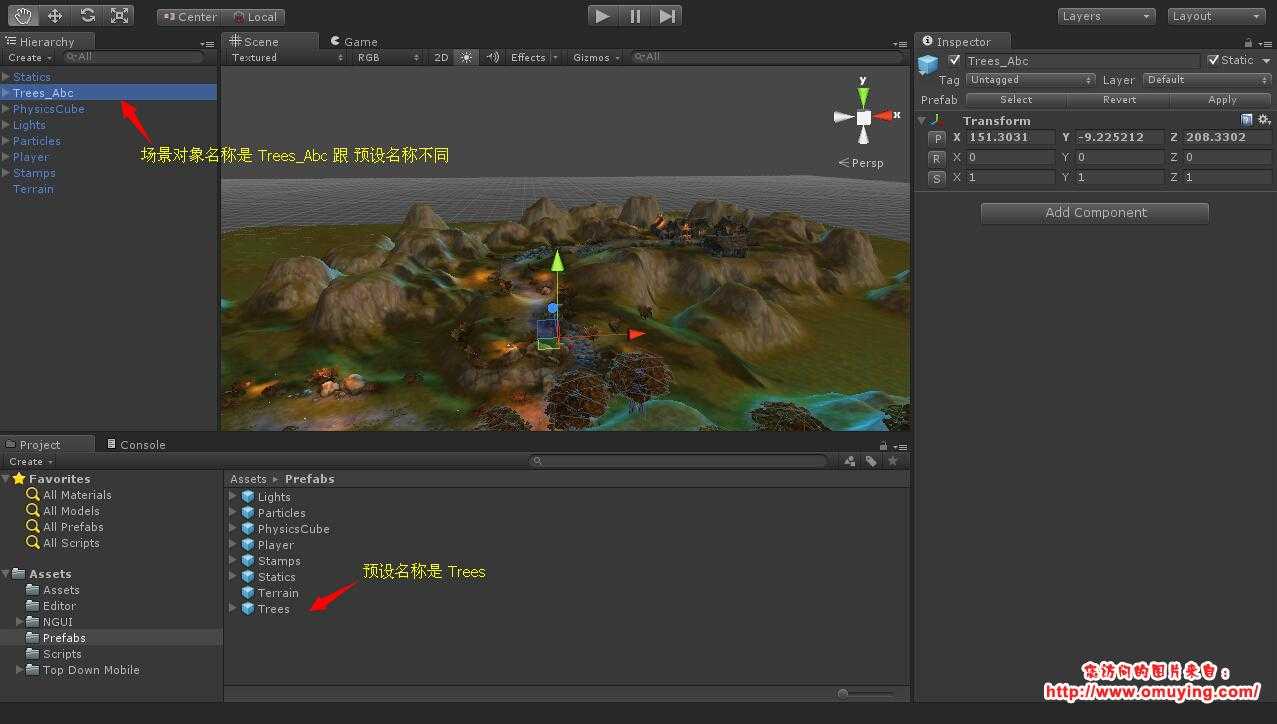The height and width of the screenshot is (724, 1277).
Task: Select Stamps in Hierarchy
Action: pyautogui.click(x=34, y=173)
